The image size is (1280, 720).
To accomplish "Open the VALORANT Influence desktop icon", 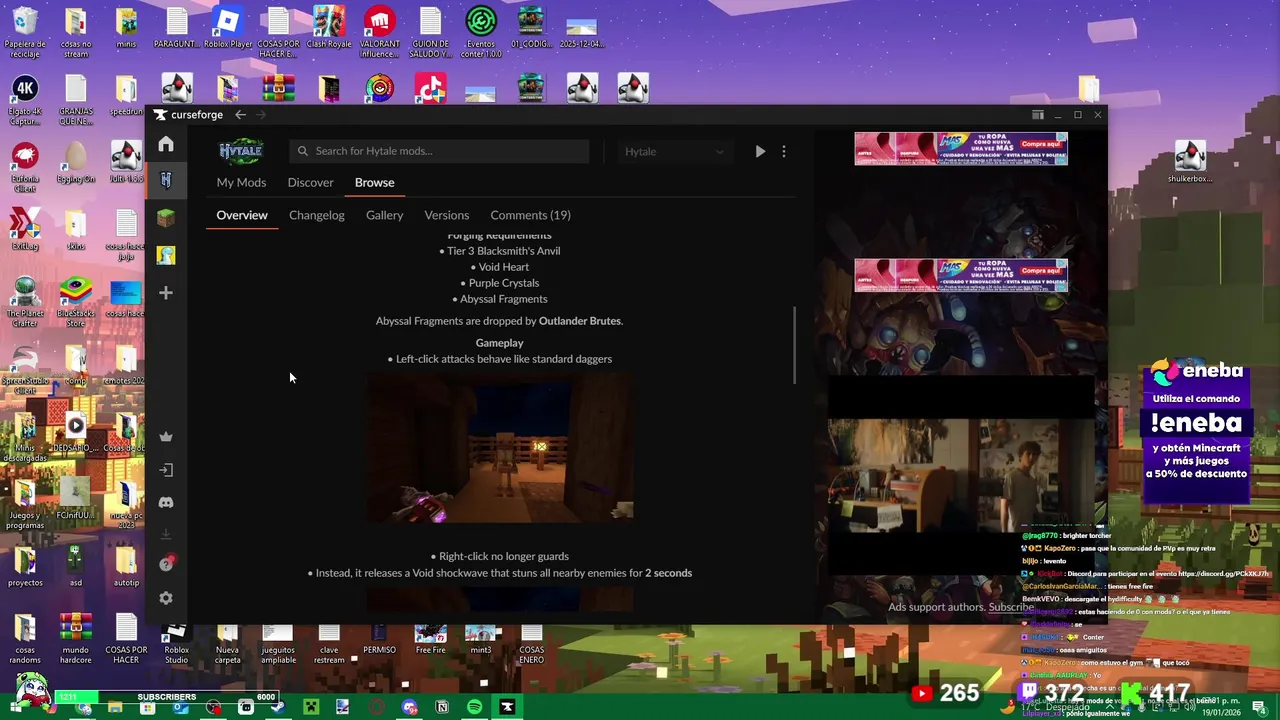I will (379, 33).
